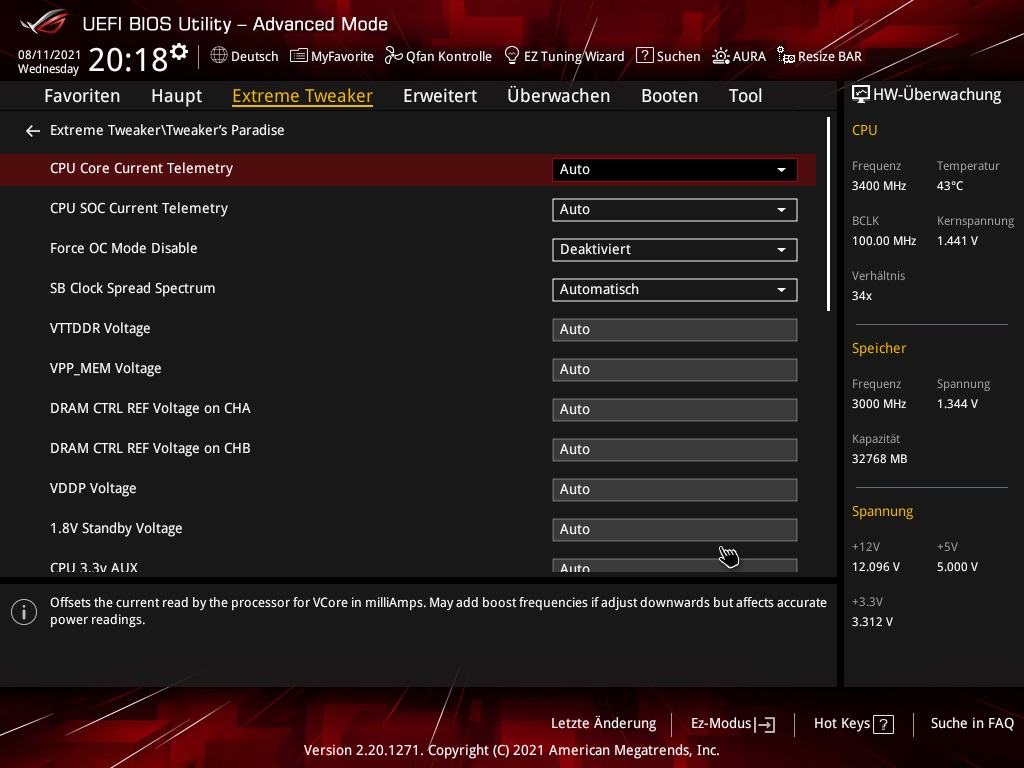Viewport: 1024px width, 768px height.
Task: Open MyFavorite menu
Action: 332,56
